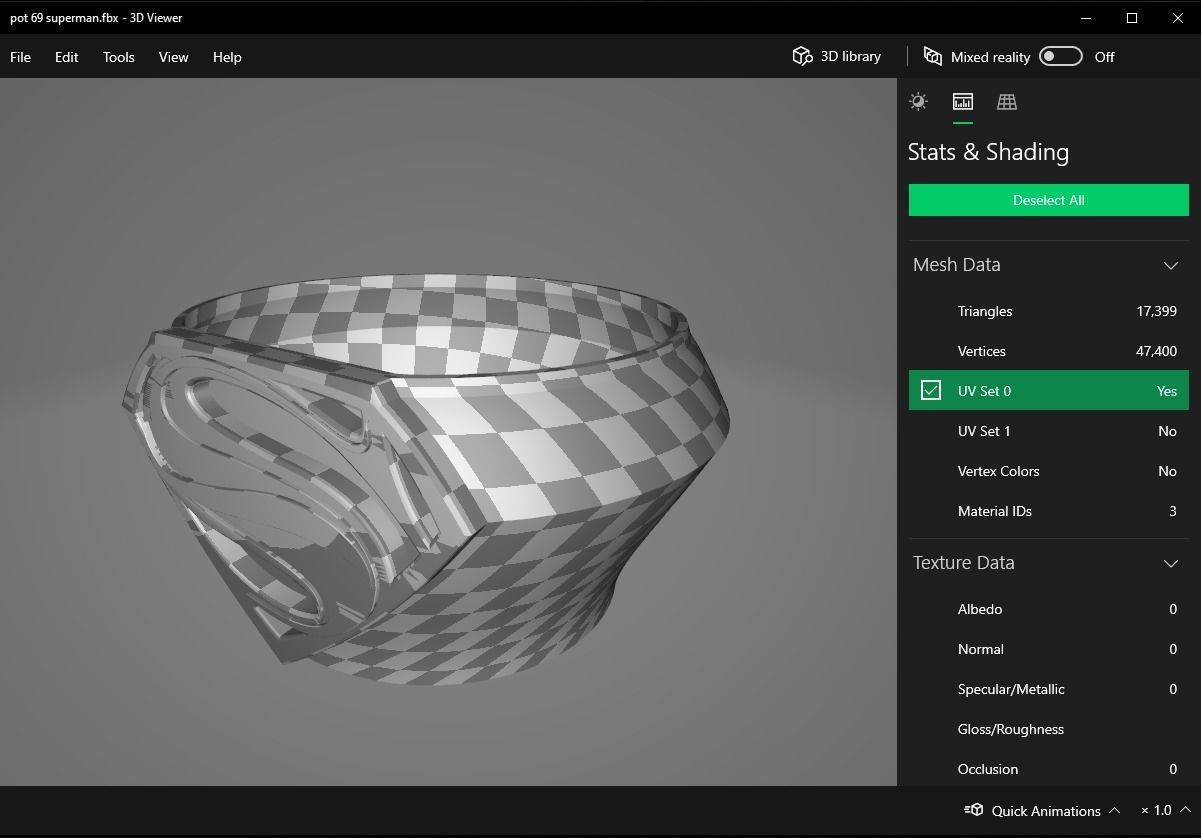The height and width of the screenshot is (838, 1201).
Task: Click the Mixed reality icon
Action: coord(932,56)
